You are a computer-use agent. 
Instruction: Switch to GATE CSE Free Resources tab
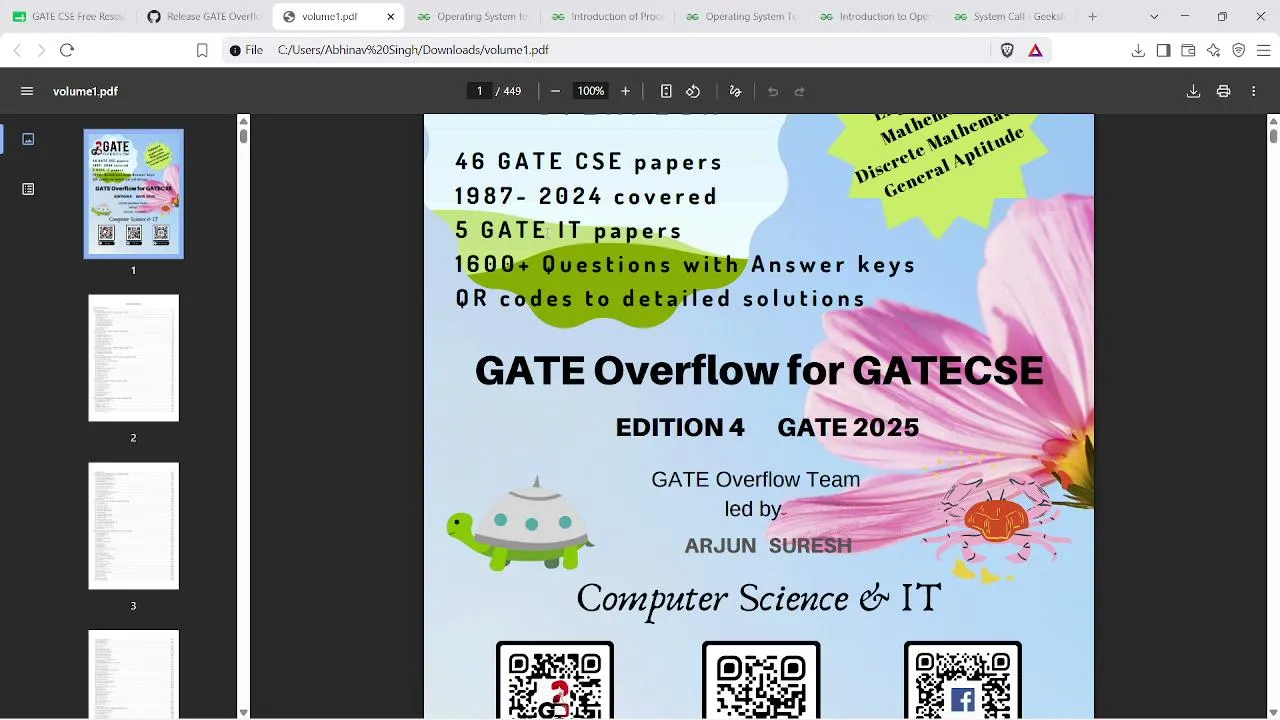tap(68, 16)
